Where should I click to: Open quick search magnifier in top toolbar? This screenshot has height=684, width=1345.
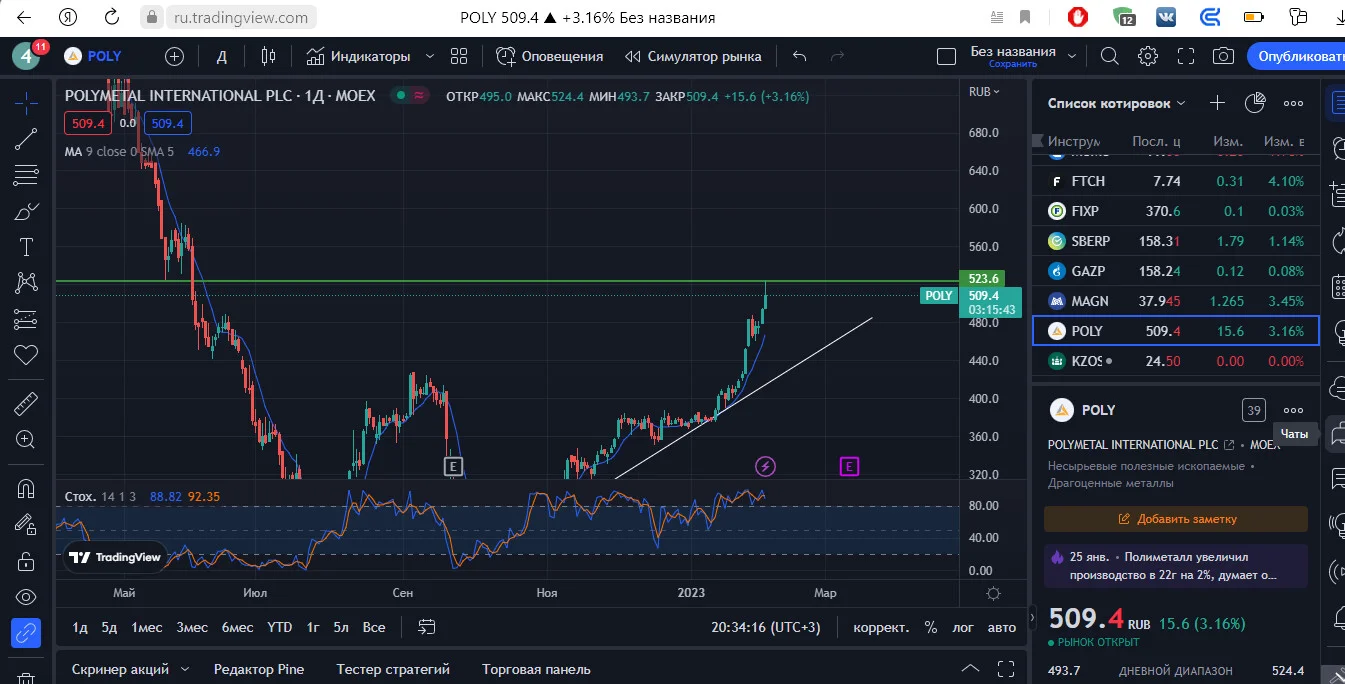(1111, 56)
